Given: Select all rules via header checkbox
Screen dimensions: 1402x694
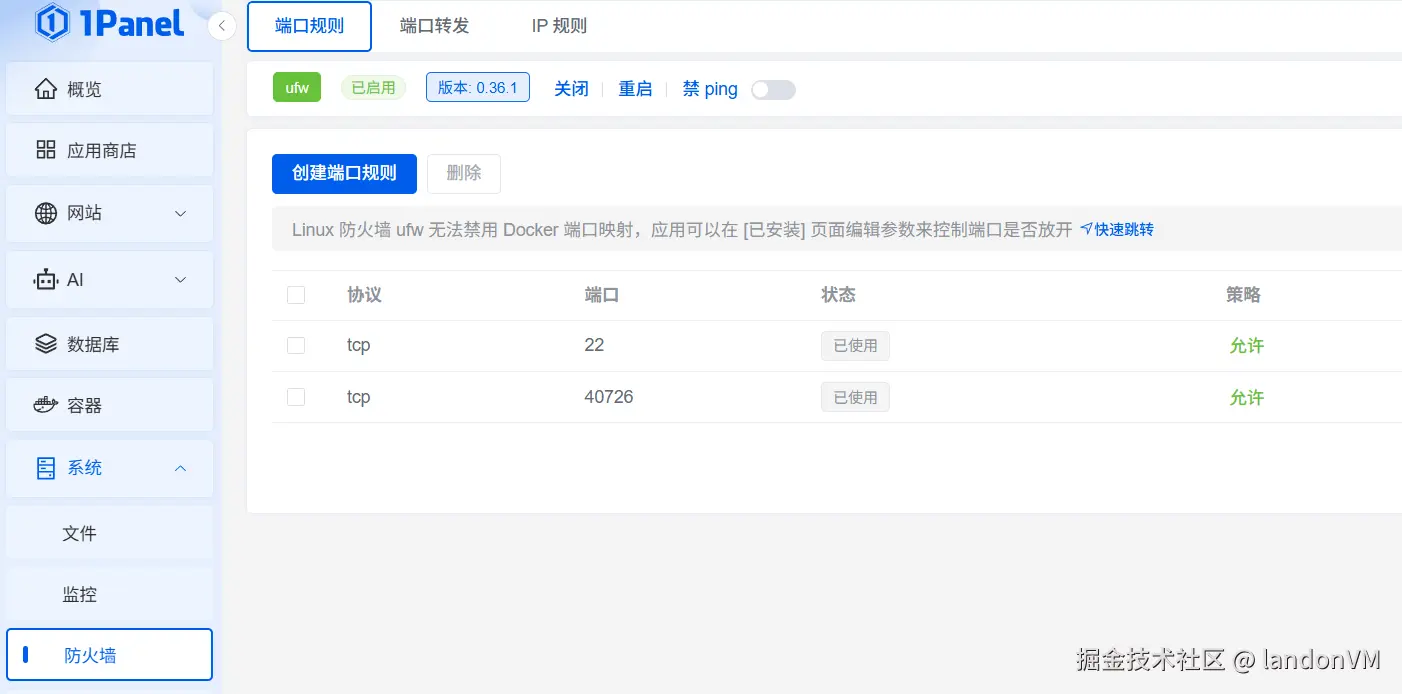Looking at the screenshot, I should (x=296, y=295).
